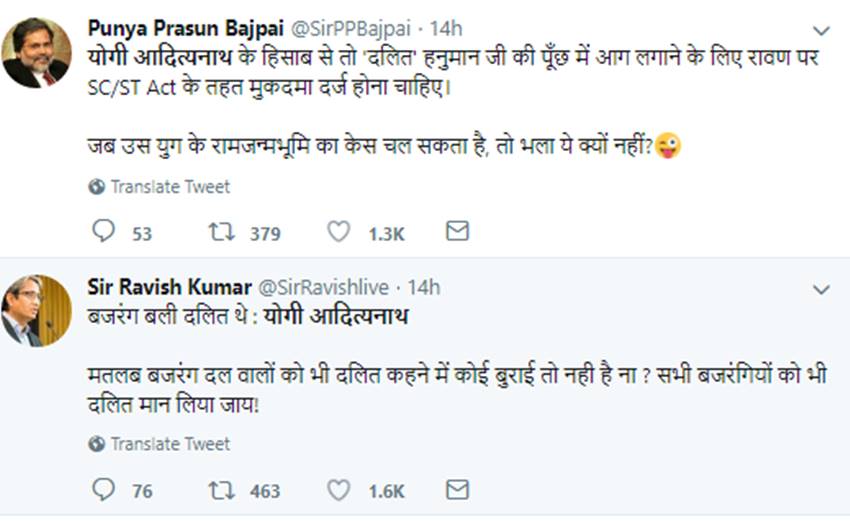Like Sir Ravish Kumar's tweet
The image size is (850, 521).
point(339,490)
